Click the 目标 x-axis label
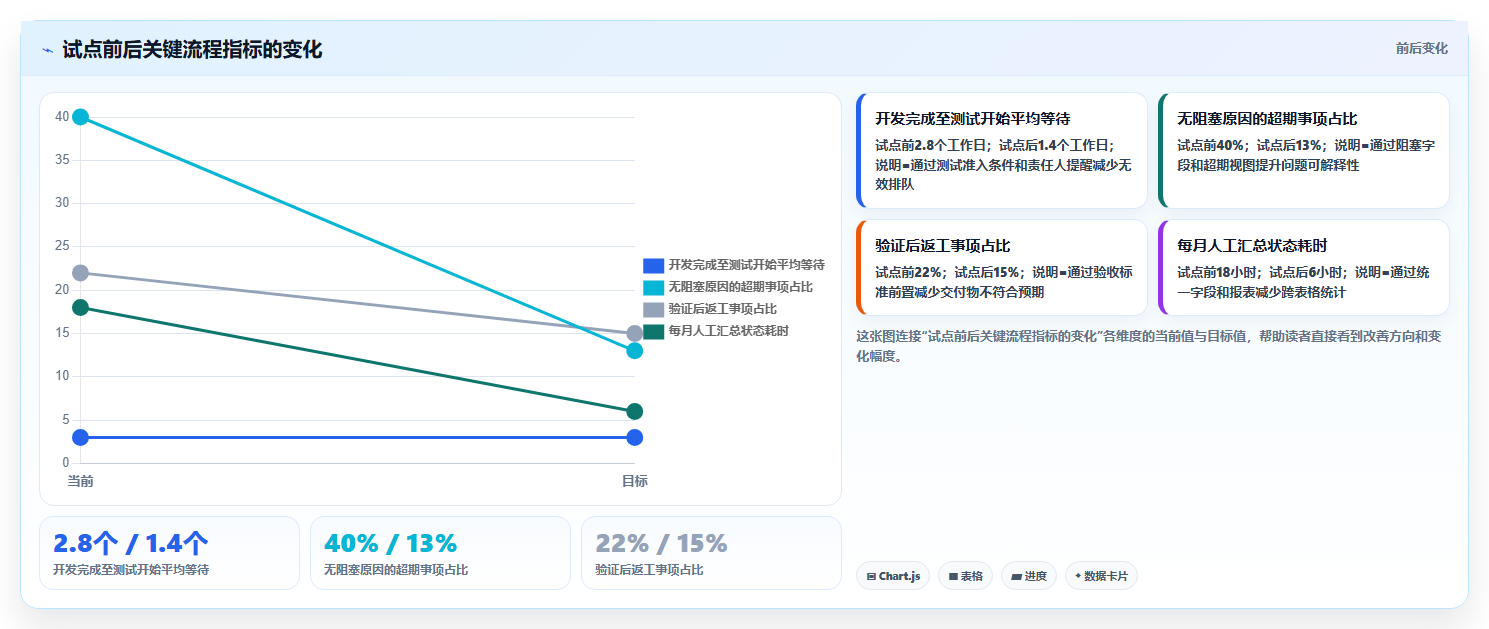This screenshot has width=1489, height=629. (x=634, y=481)
